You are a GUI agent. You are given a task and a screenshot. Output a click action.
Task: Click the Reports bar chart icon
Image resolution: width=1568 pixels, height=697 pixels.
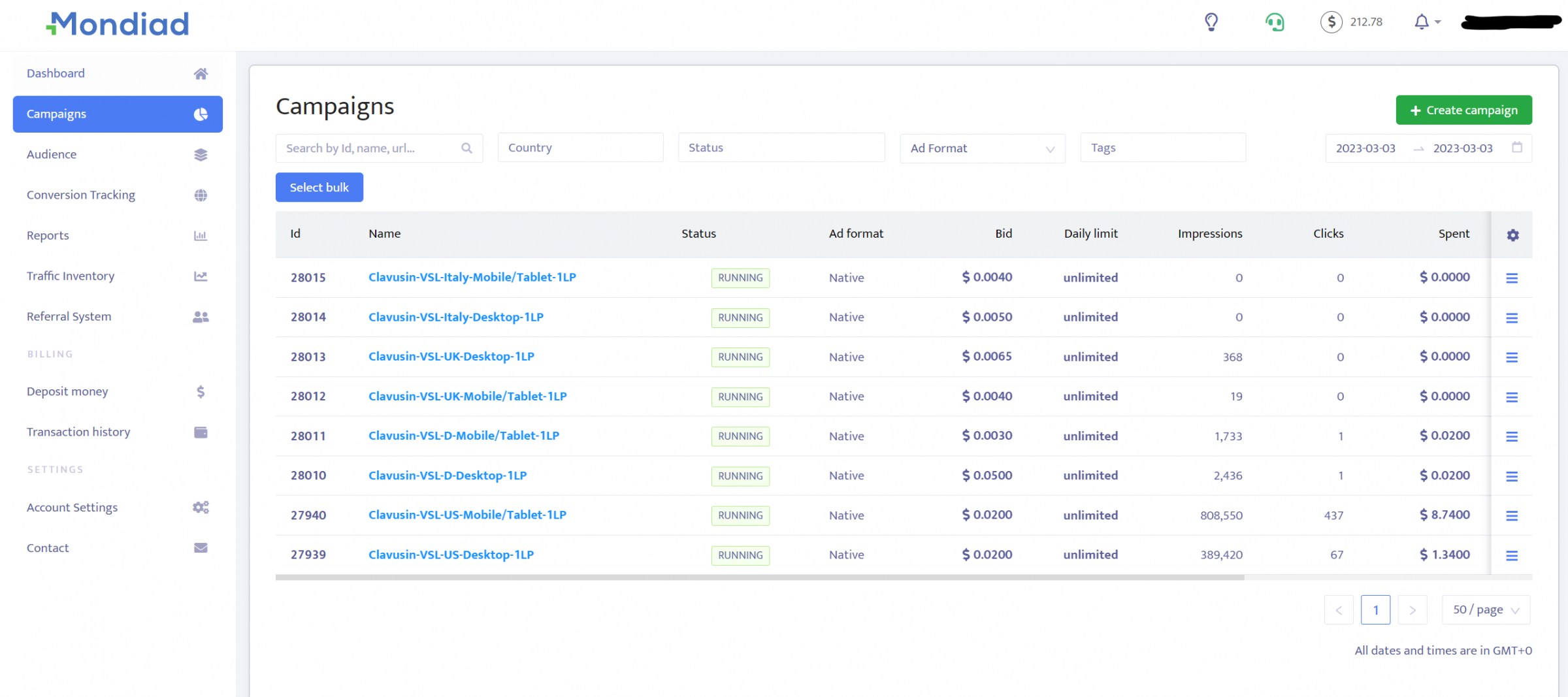pos(201,236)
